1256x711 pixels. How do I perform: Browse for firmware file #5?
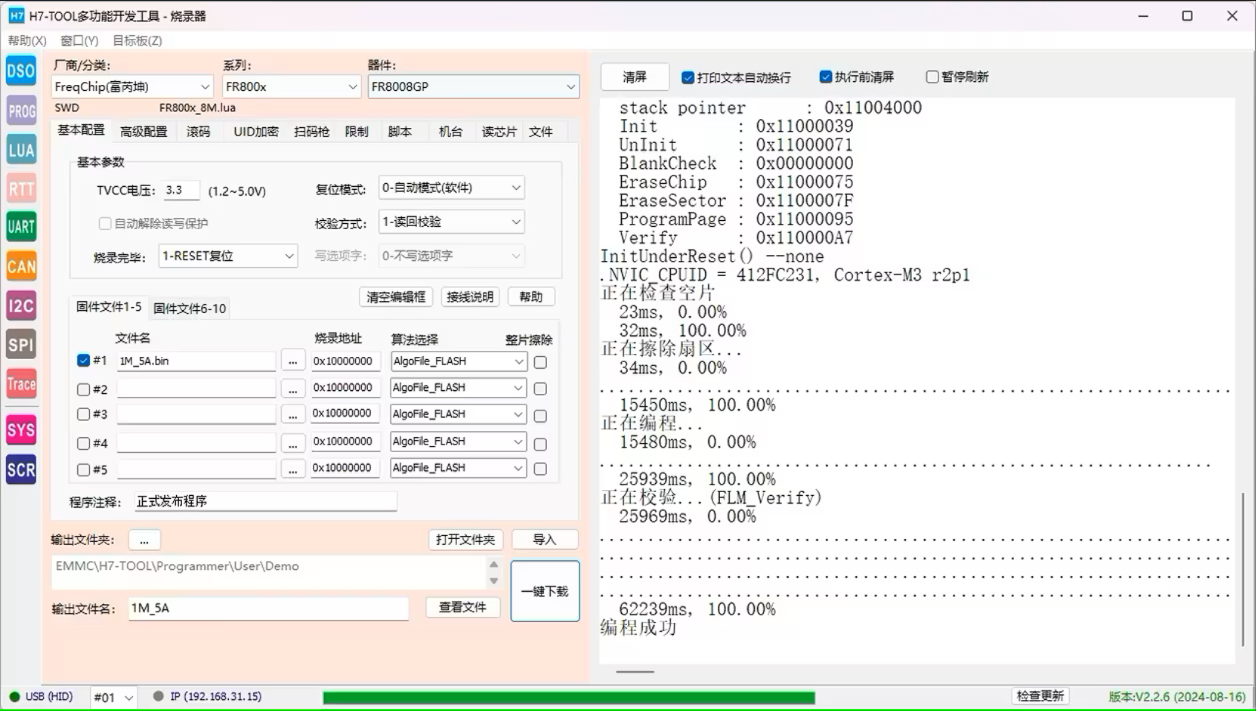coord(292,468)
